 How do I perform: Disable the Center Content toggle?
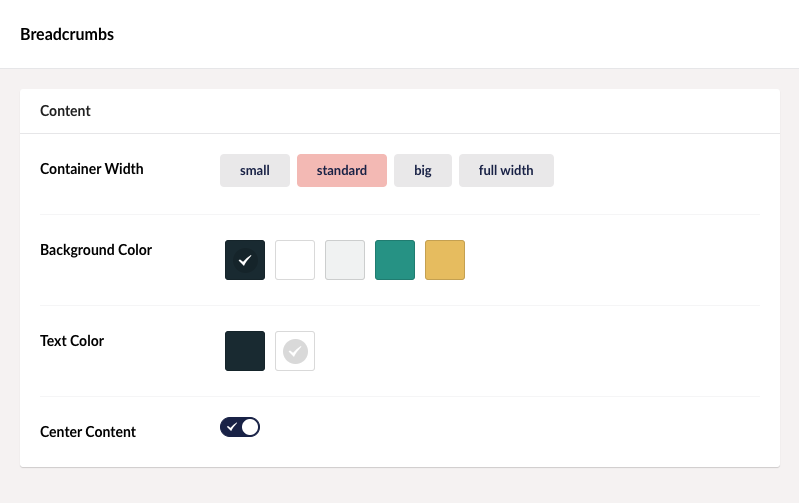[240, 427]
